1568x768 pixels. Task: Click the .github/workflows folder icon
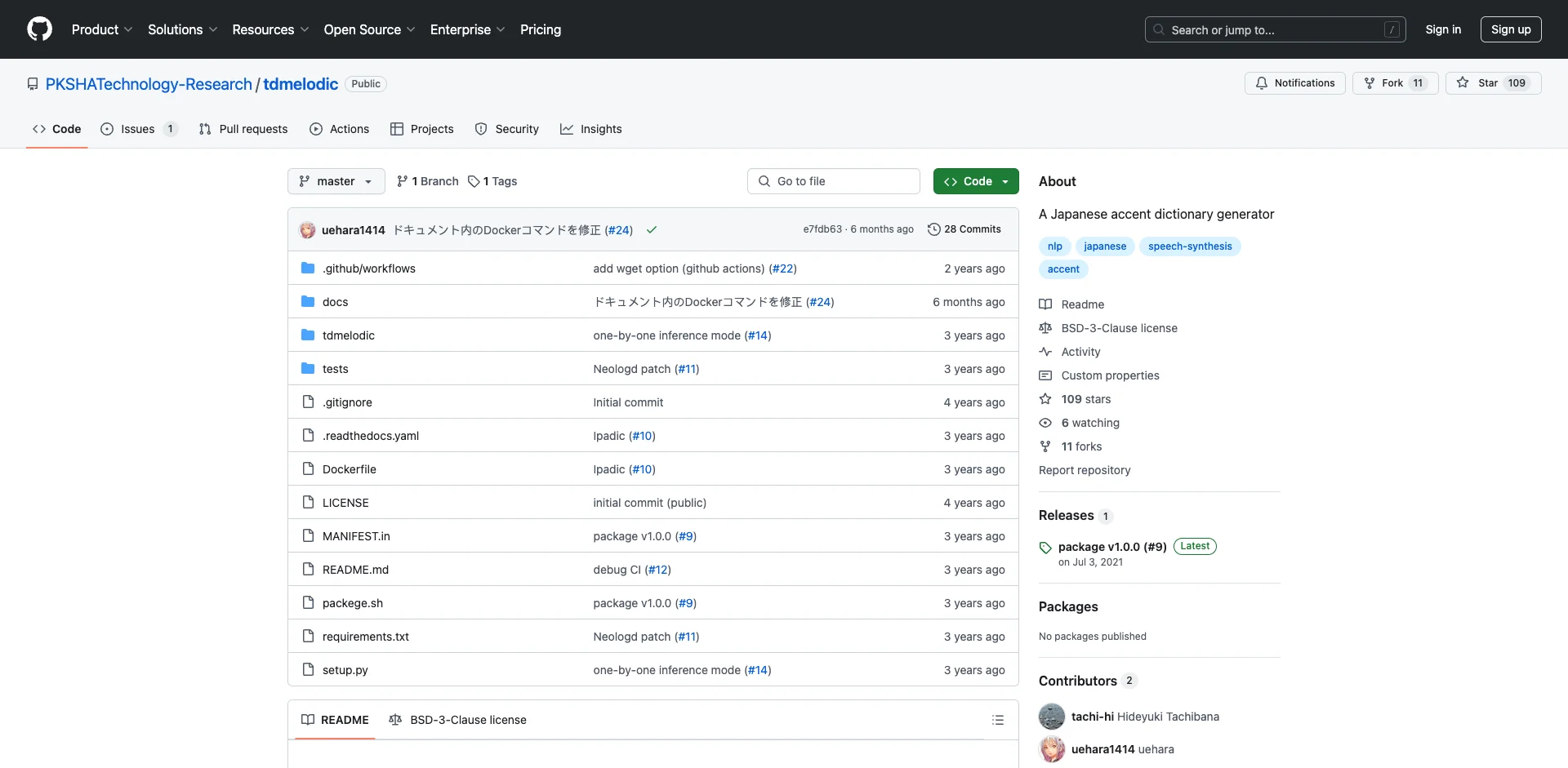(x=308, y=269)
